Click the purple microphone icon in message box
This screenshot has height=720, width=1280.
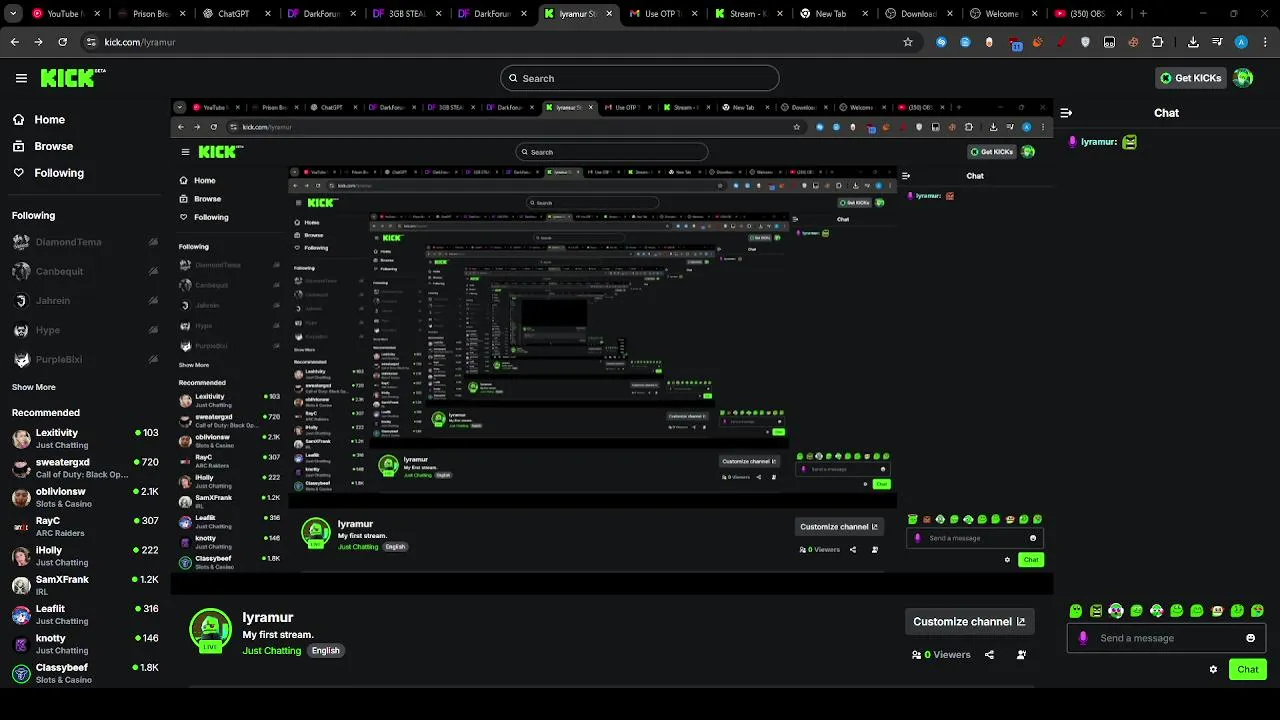(1083, 638)
